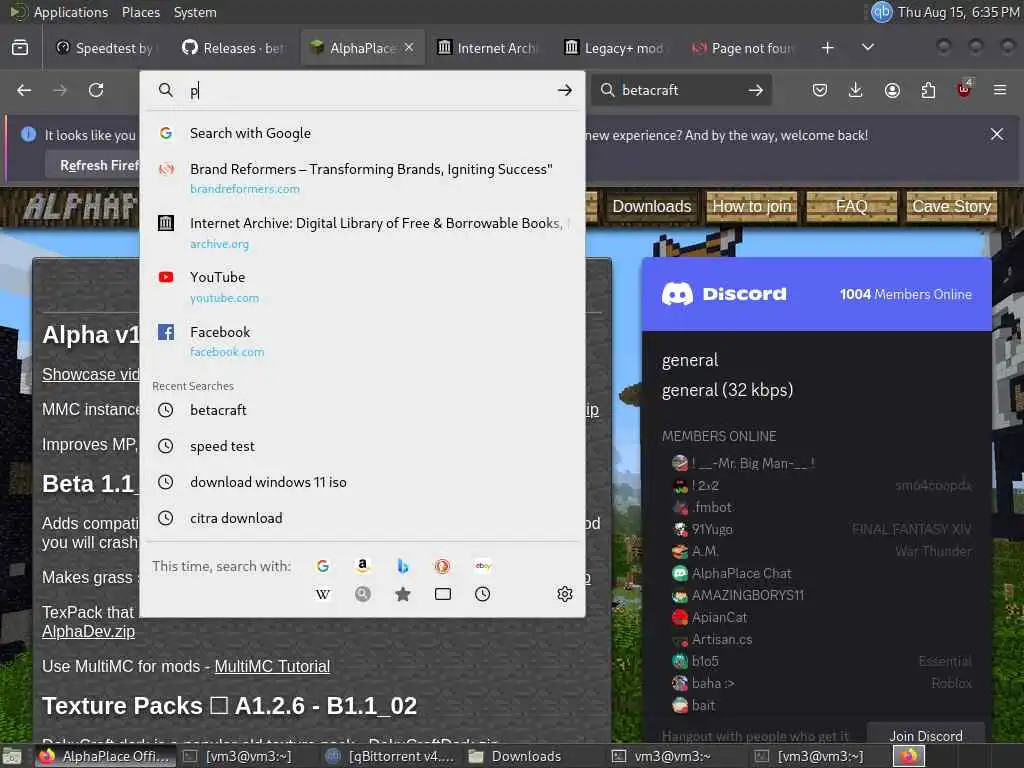Go back with the browser back arrow
Screen dimensions: 1024x768
click(x=24, y=90)
